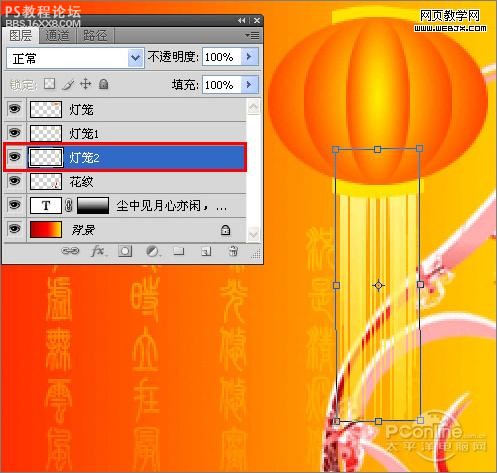Create new adjustment layer icon
The width and height of the screenshot is (497, 473).
pos(153,251)
